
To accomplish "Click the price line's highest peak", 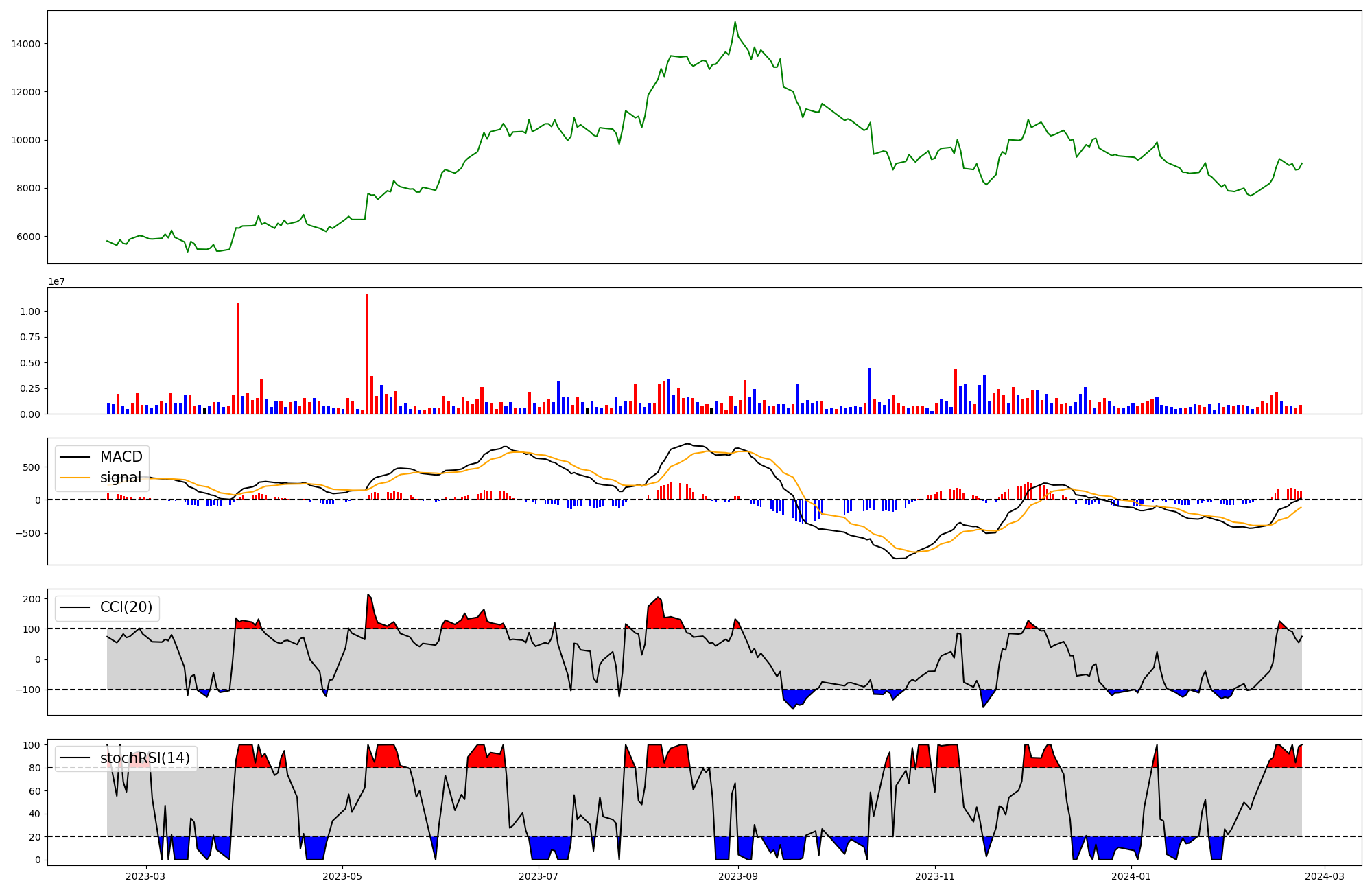I will 735,22.
